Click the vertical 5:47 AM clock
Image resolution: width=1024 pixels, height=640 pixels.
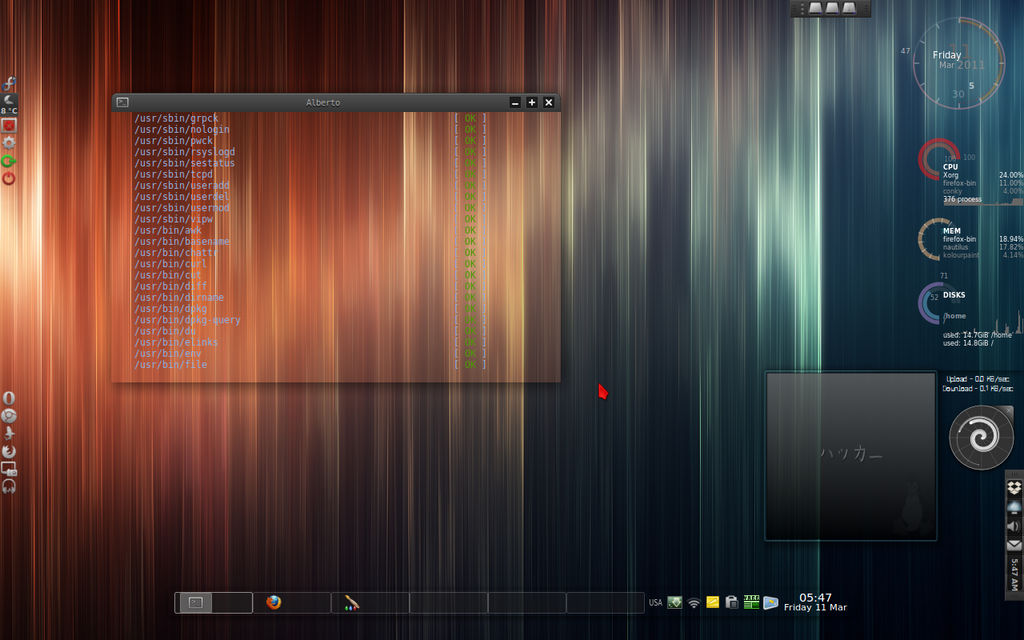(1014, 575)
